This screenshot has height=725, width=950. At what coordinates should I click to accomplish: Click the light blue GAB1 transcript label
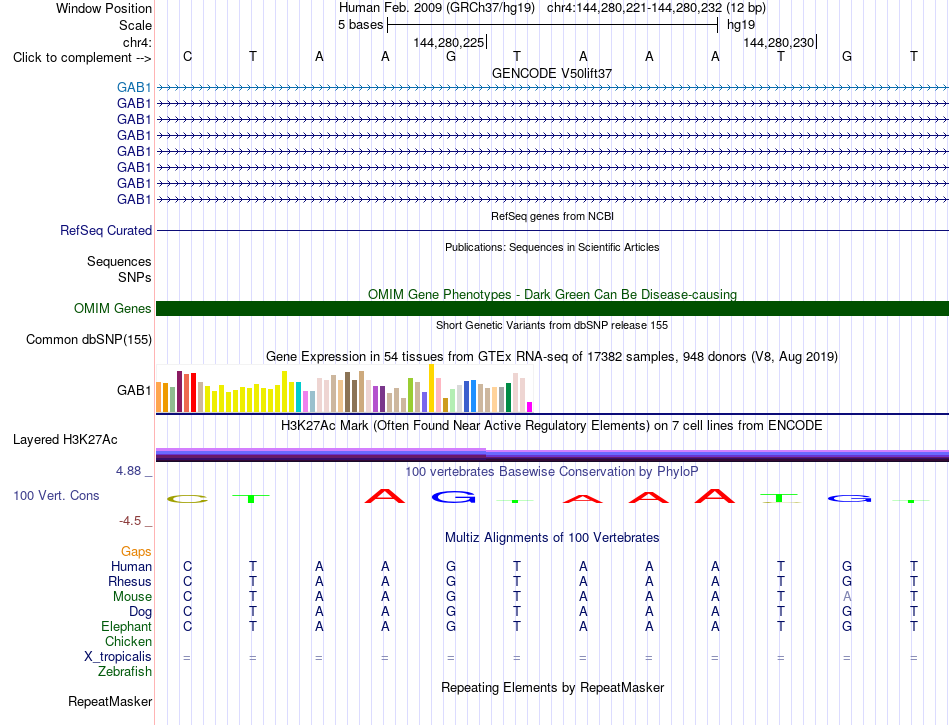(134, 87)
